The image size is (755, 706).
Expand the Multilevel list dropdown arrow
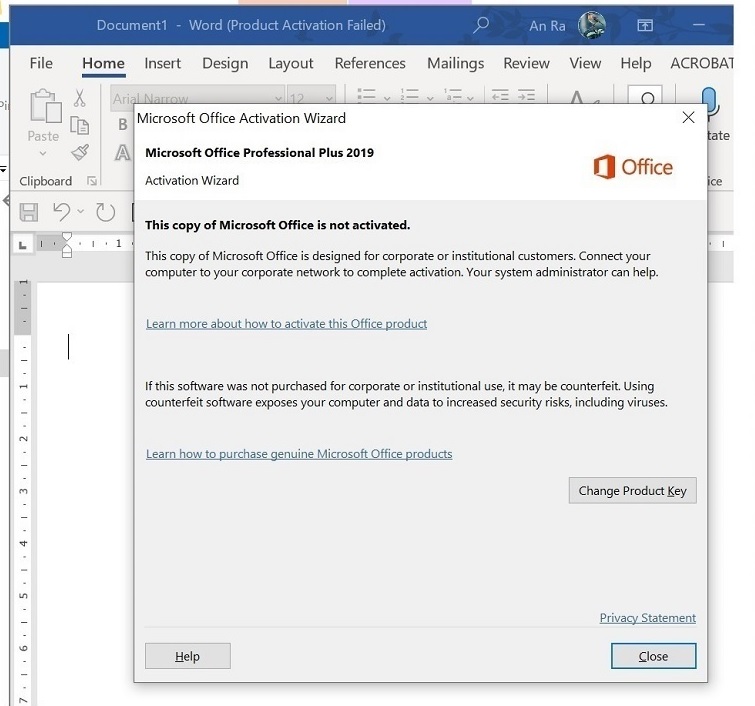[470, 98]
